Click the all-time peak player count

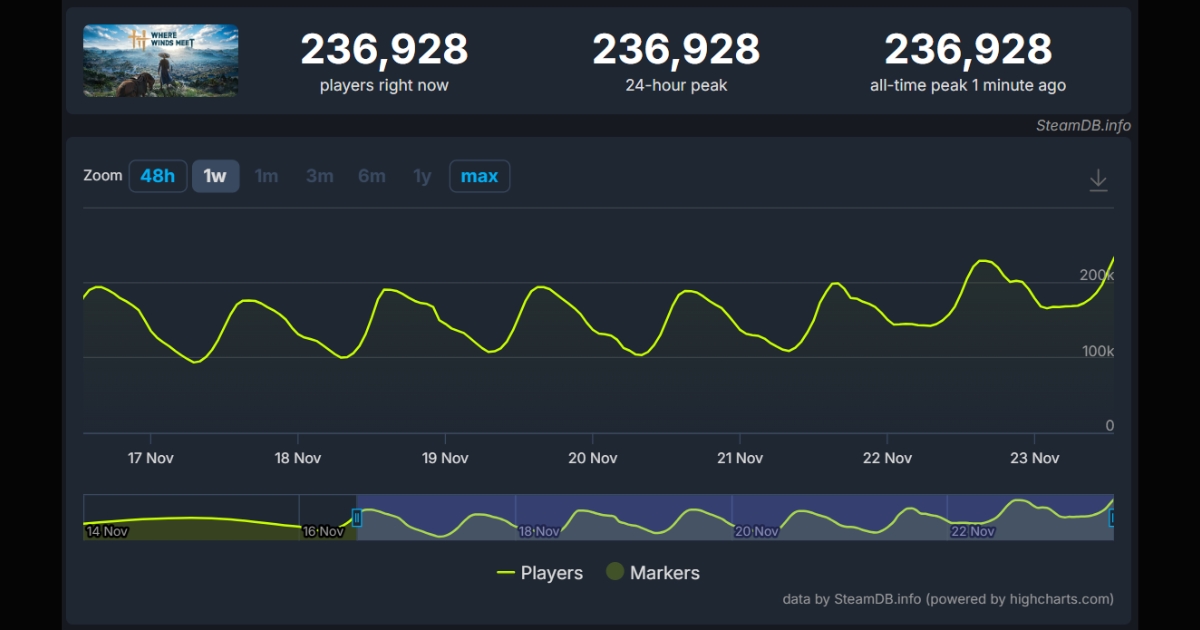pos(968,49)
